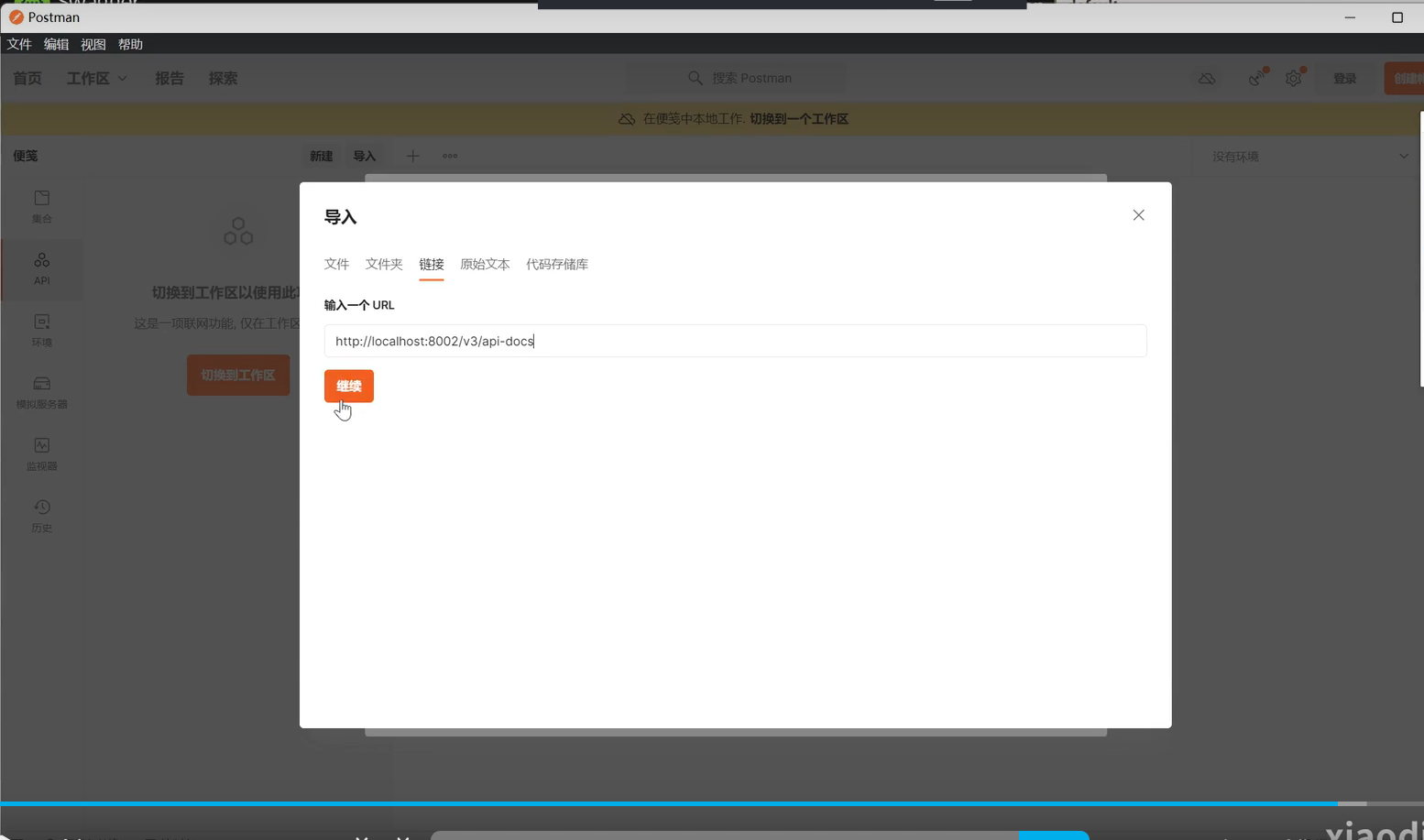Open the 报告 page
Viewport: 1424px width, 840px height.
tap(170, 78)
